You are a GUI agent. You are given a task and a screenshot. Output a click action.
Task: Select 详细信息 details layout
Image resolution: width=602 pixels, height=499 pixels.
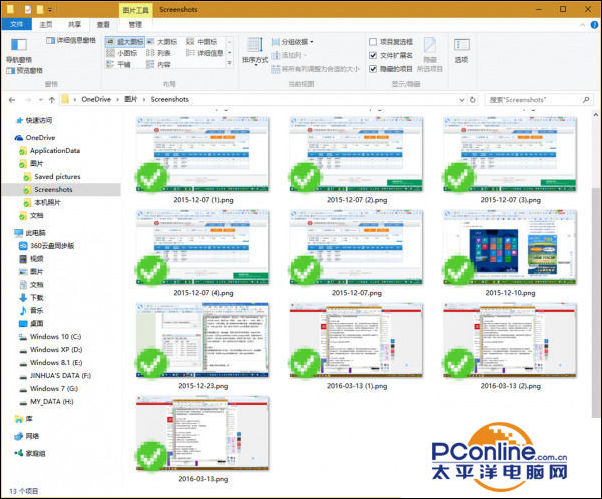pyautogui.click(x=205, y=53)
